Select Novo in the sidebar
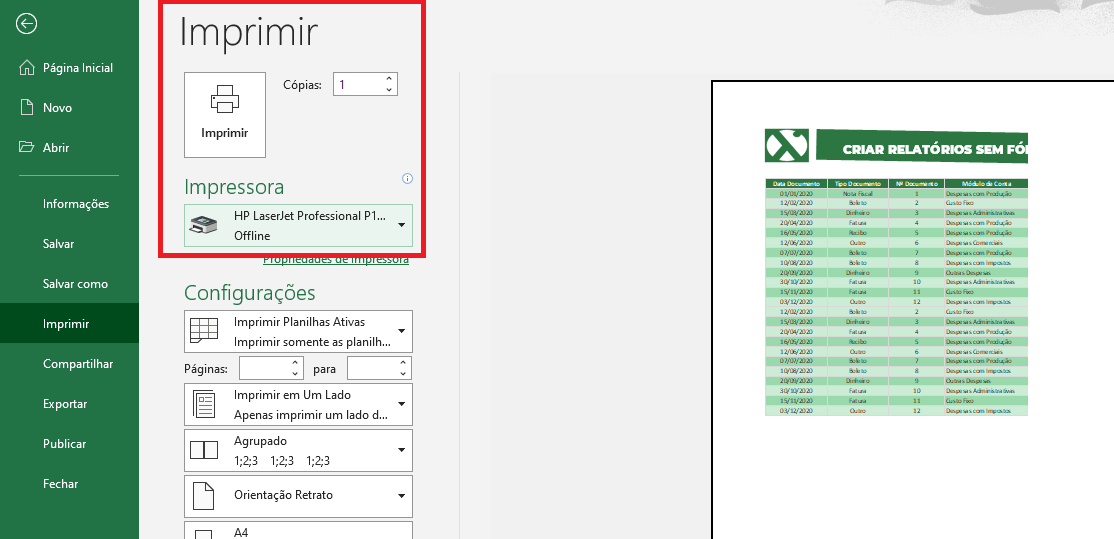1114x539 pixels. pyautogui.click(x=70, y=108)
